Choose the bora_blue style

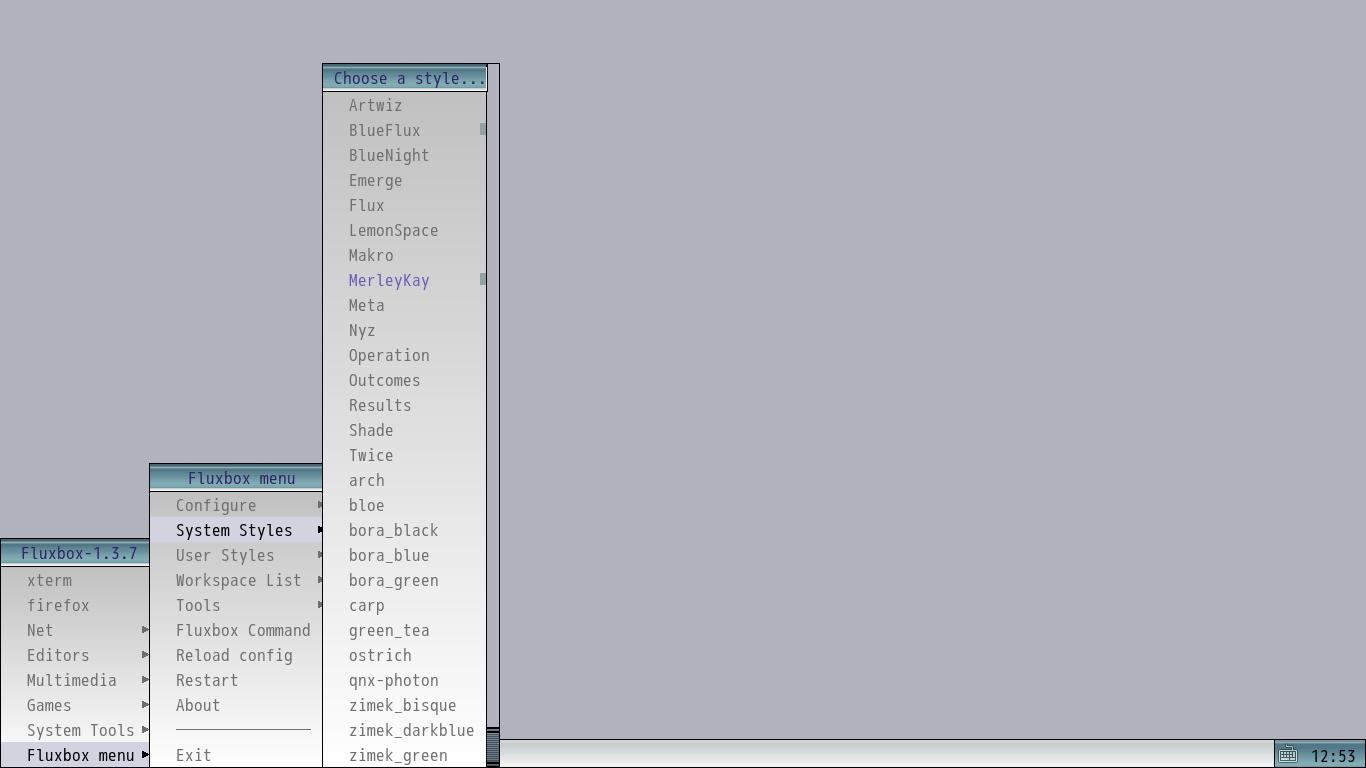click(x=405, y=555)
